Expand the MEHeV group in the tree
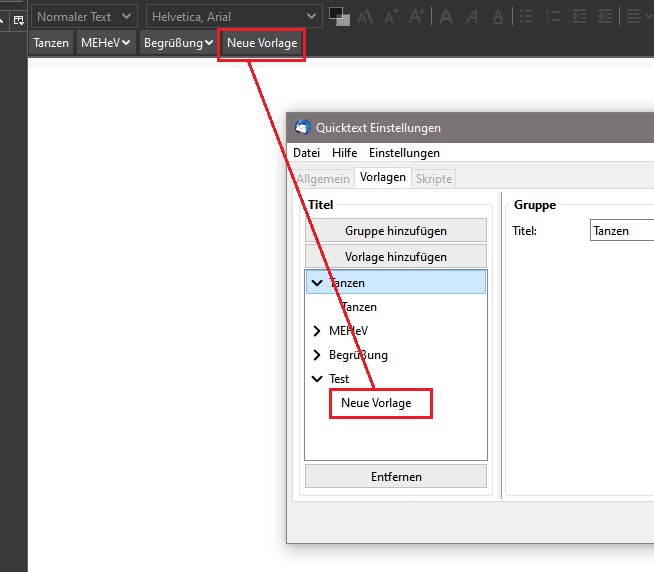654x572 pixels. coord(317,331)
